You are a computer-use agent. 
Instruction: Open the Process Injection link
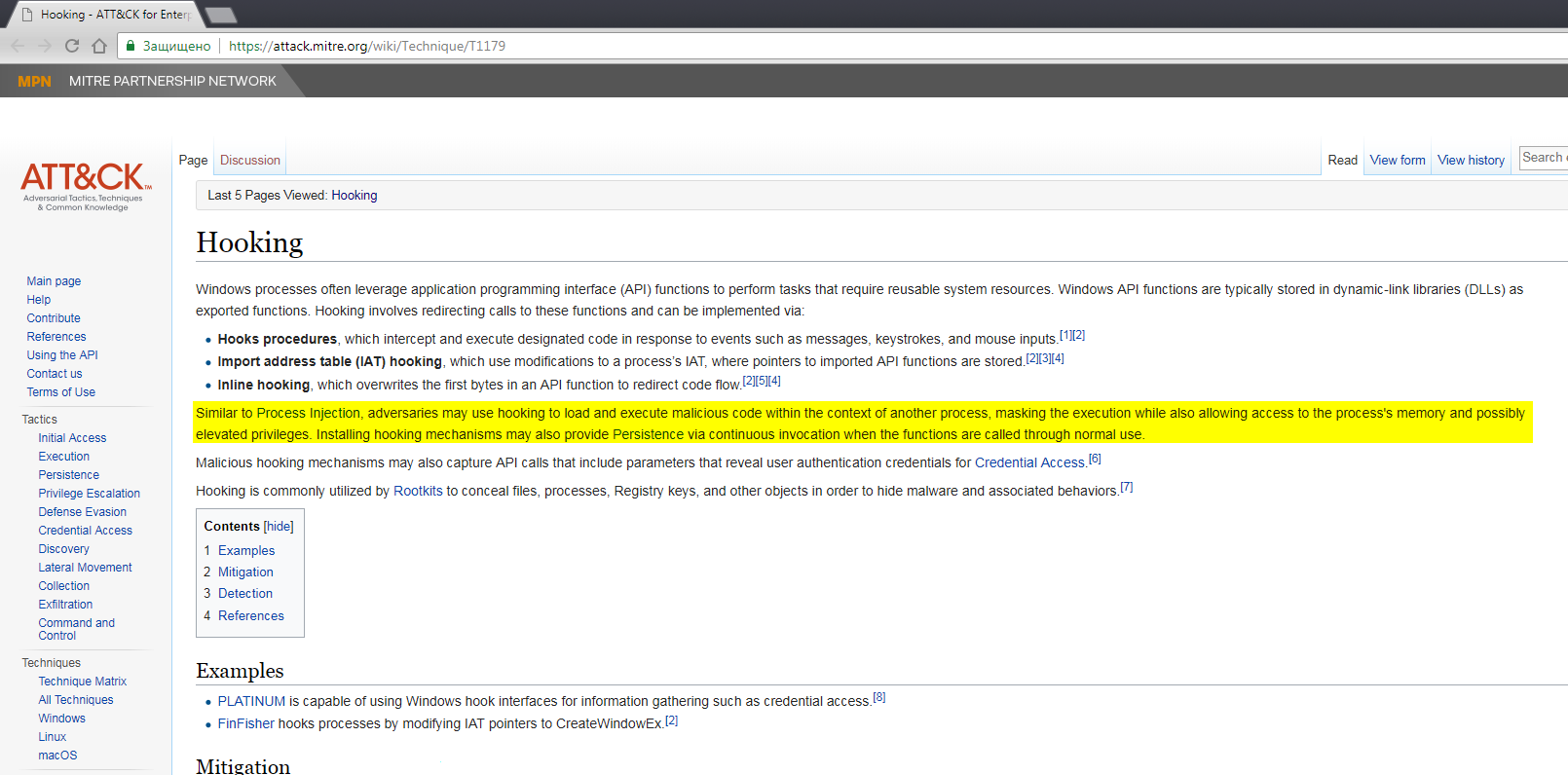(308, 414)
